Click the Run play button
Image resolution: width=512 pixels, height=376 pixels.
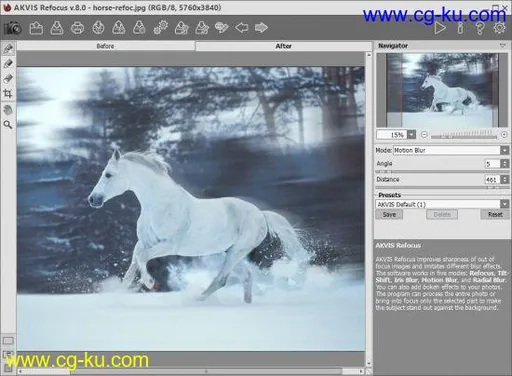coord(440,28)
